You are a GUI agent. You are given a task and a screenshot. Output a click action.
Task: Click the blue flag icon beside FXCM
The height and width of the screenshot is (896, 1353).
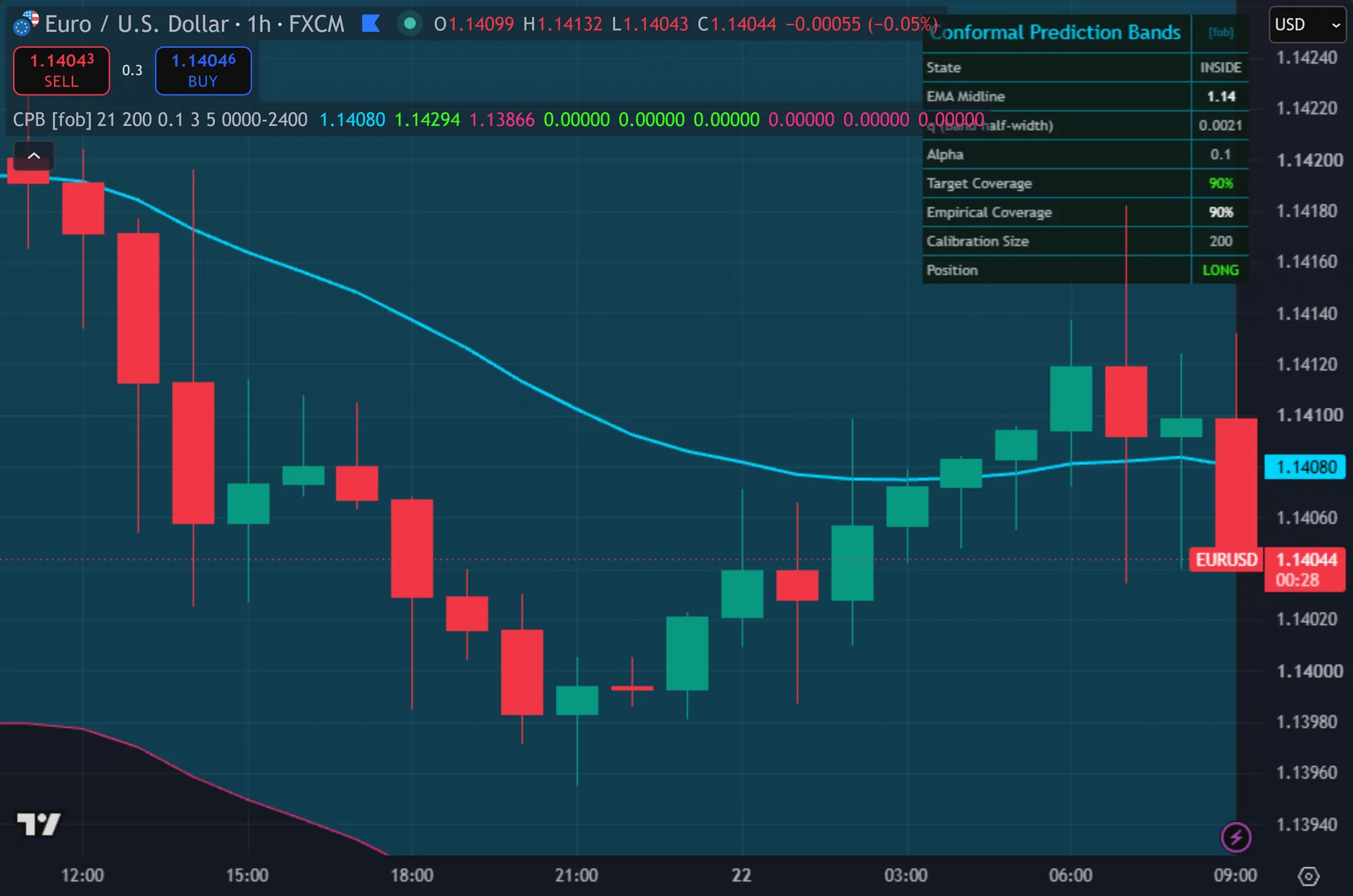tap(371, 24)
